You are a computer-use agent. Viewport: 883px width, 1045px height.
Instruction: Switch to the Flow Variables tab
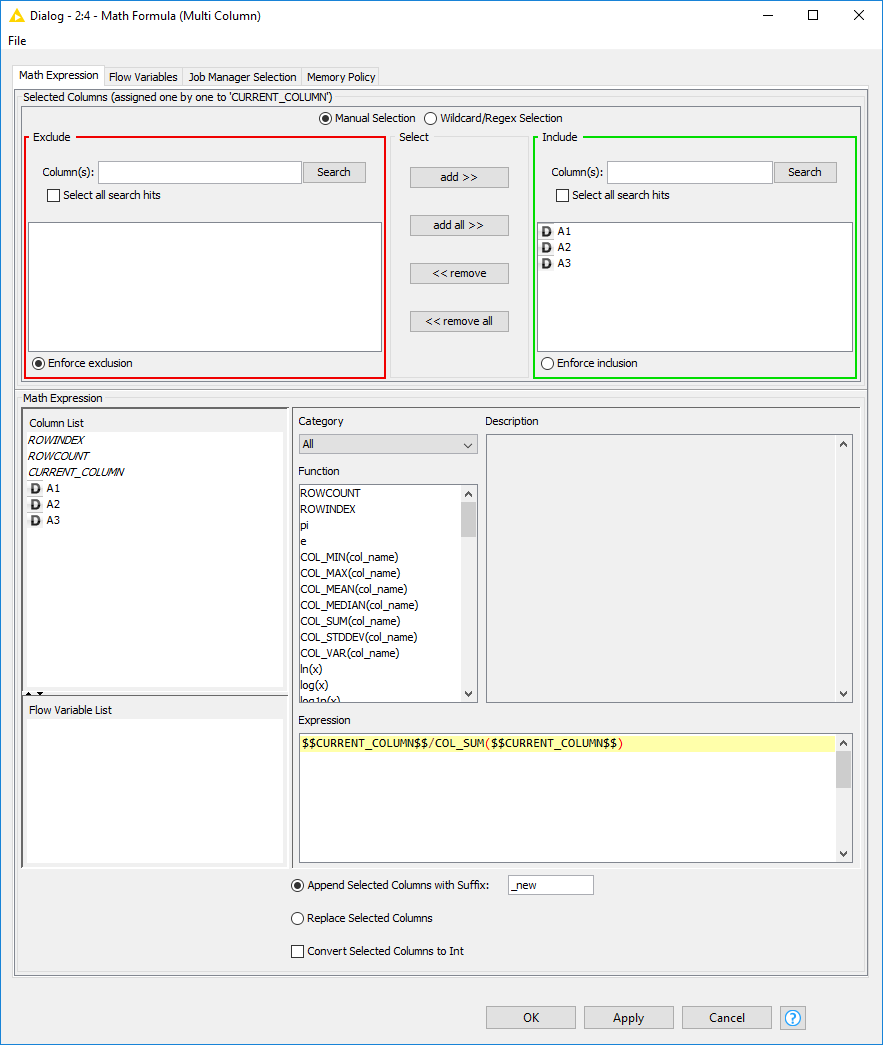point(142,76)
